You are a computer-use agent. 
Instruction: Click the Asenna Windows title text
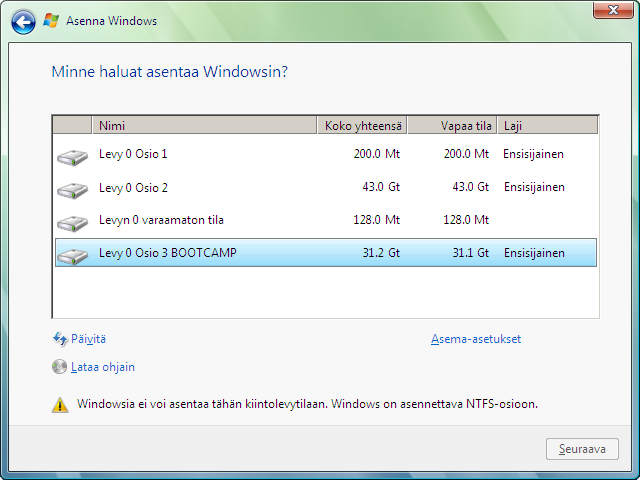pos(111,21)
